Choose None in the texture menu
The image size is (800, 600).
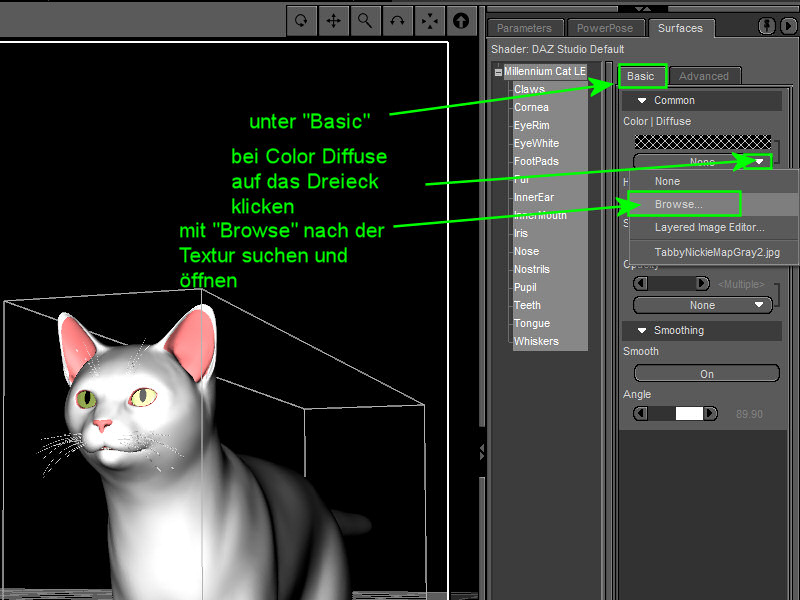click(x=713, y=181)
